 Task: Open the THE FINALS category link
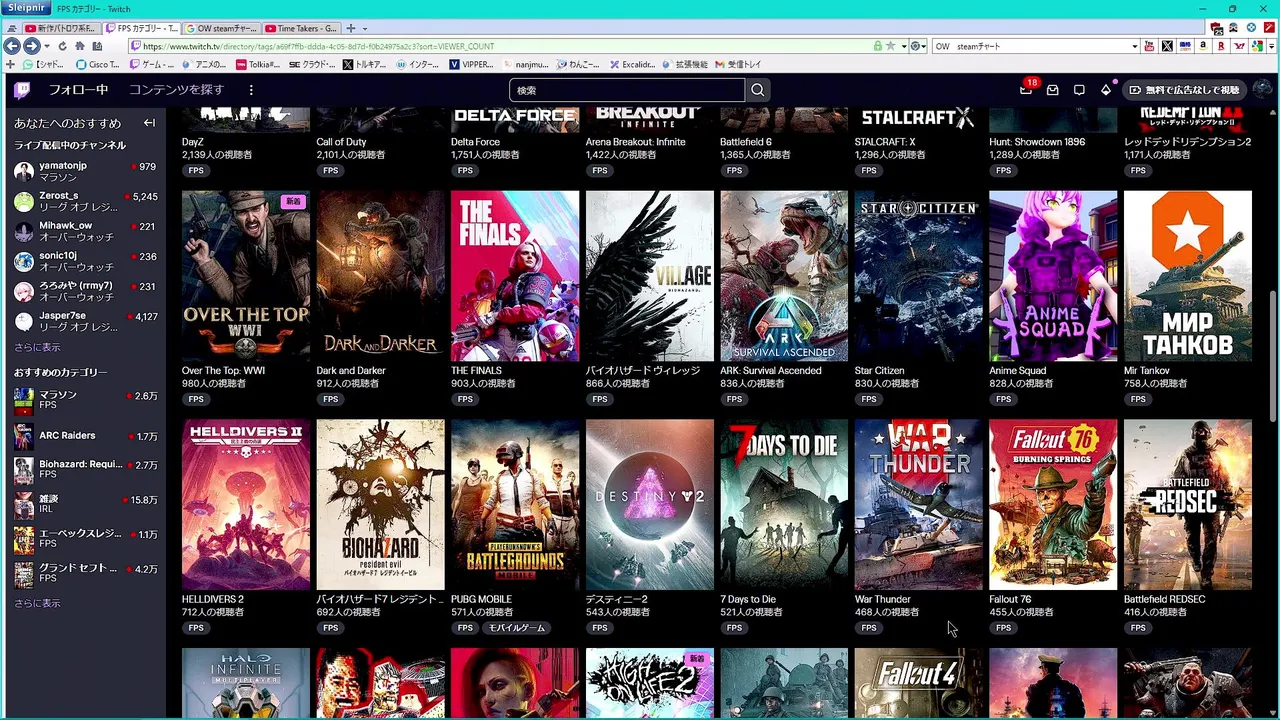point(476,370)
